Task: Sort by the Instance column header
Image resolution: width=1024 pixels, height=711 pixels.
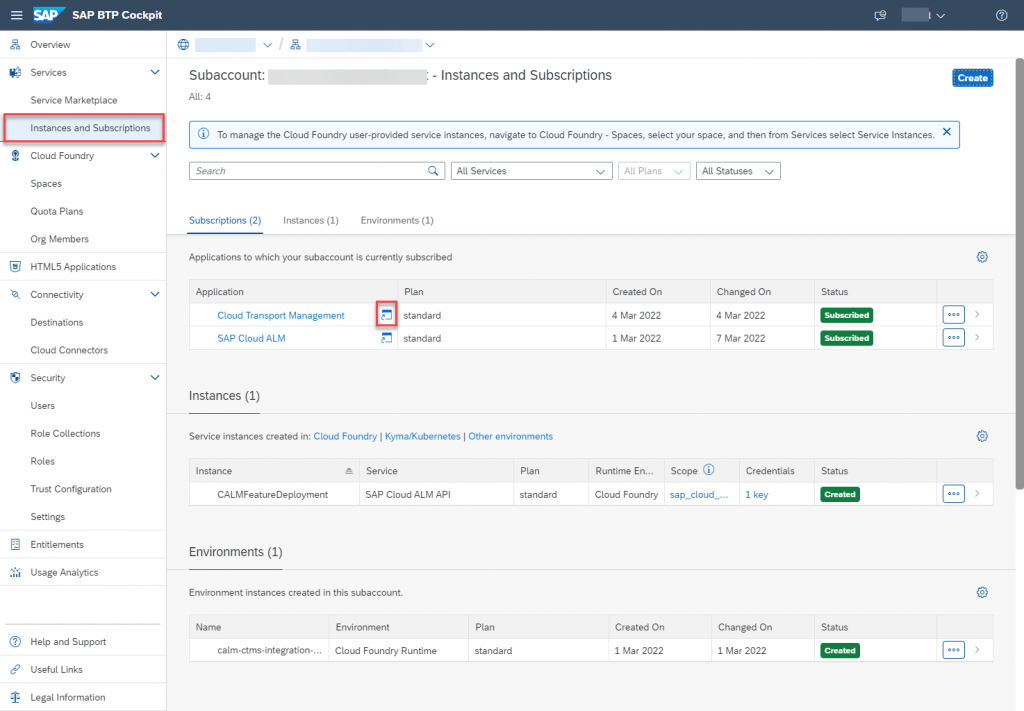Action: pos(274,471)
